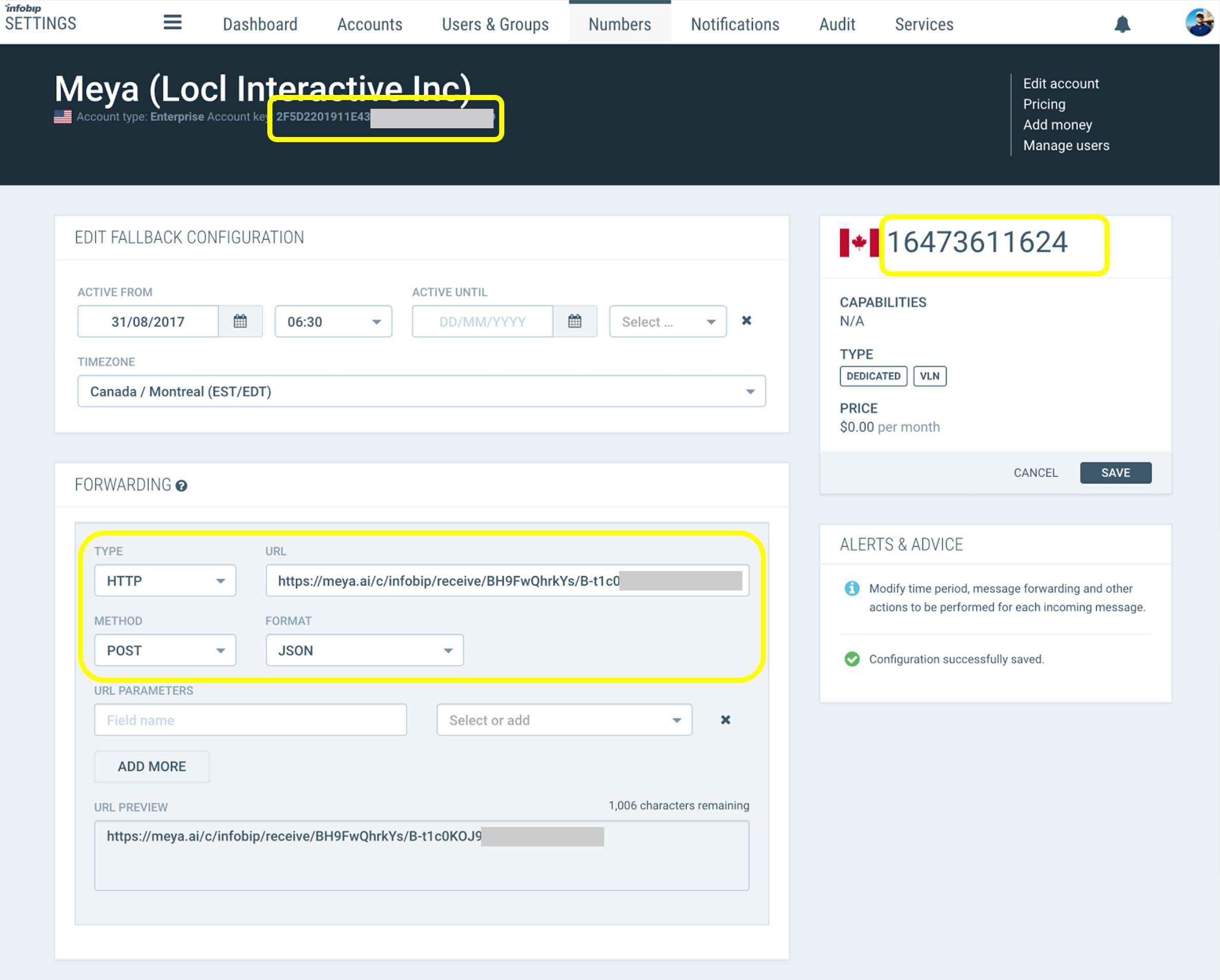Click the forwarding URL input field
Viewport: 1220px width, 980px height.
507,580
